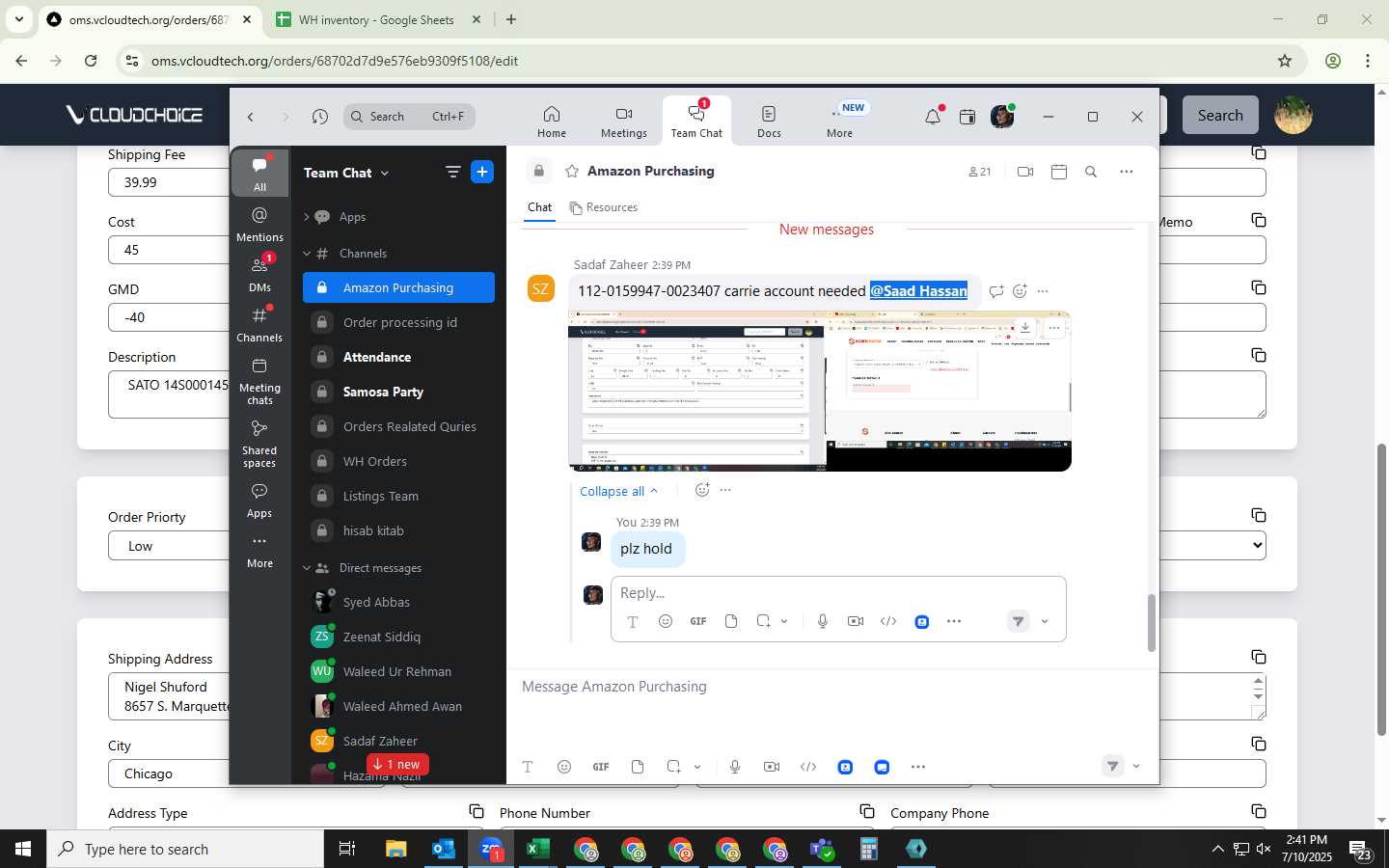Open Samosa Party channel
The height and width of the screenshot is (868, 1389).
pyautogui.click(x=398, y=392)
